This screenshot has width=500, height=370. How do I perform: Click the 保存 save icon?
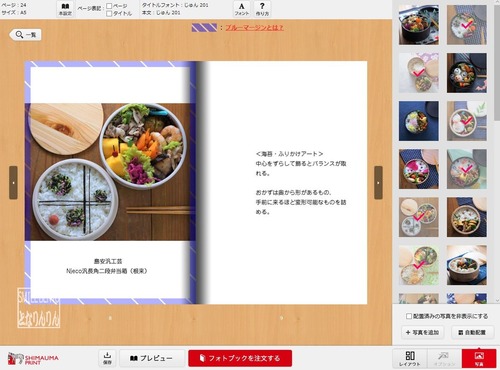[x=107, y=358]
